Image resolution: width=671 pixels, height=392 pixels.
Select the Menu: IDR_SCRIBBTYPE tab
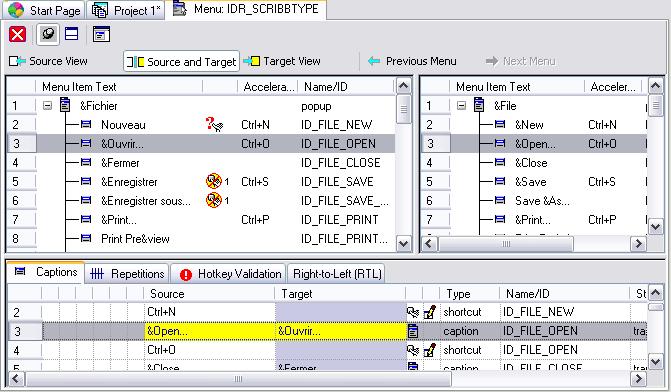tap(246, 9)
